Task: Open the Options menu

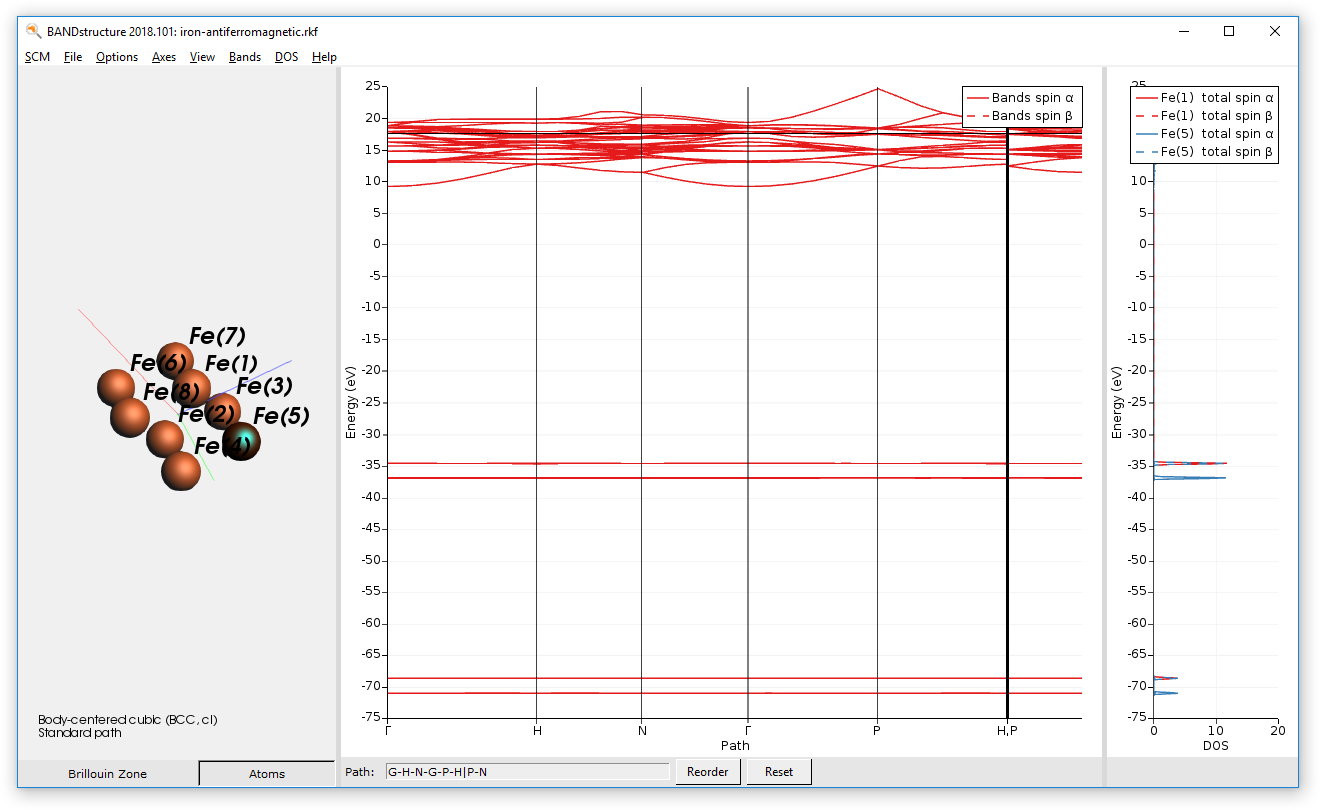Action: click(x=116, y=57)
